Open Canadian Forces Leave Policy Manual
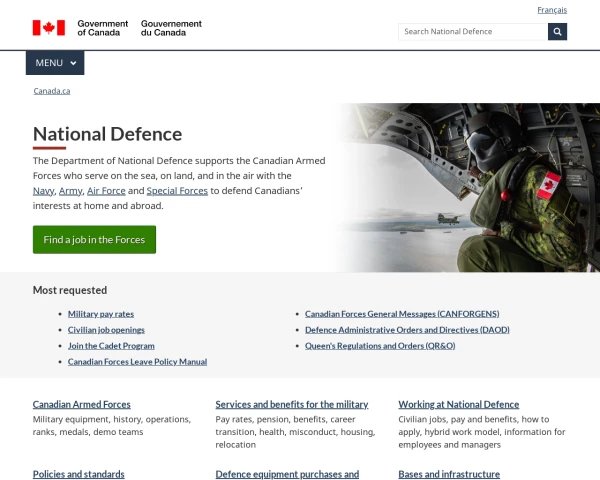 137,361
